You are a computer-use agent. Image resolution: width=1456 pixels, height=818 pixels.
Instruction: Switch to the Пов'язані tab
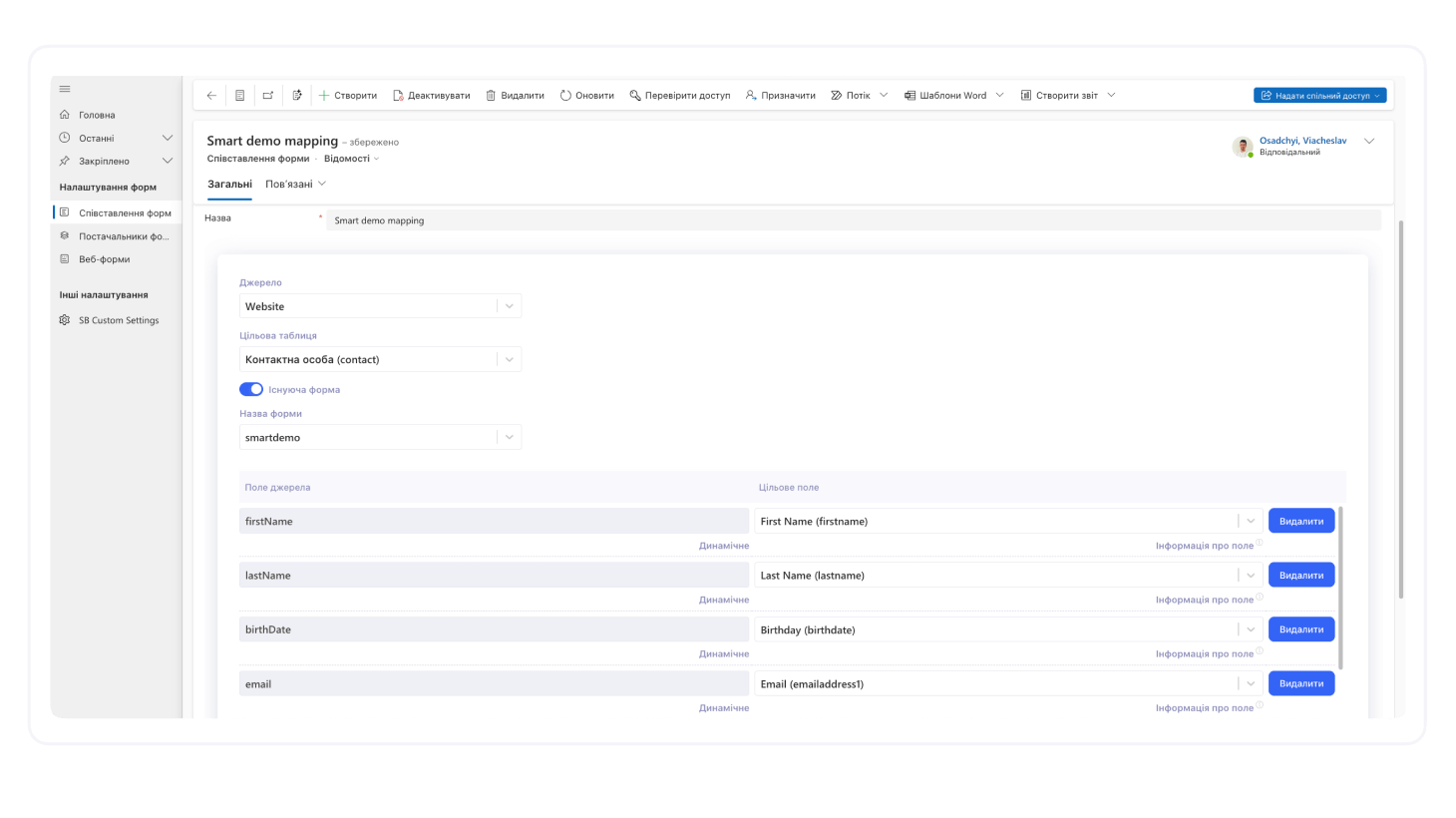295,184
